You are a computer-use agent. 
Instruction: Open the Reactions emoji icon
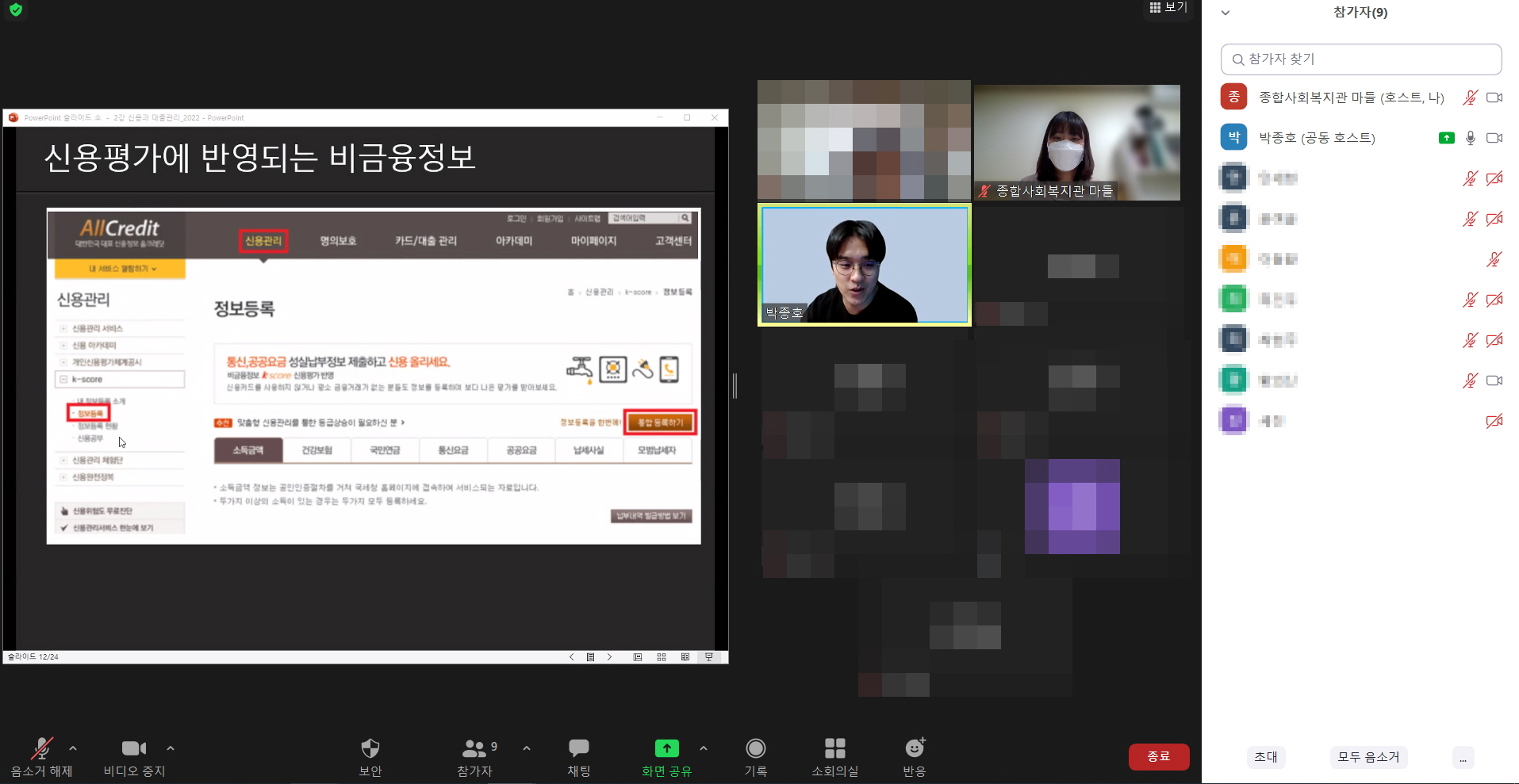tap(914, 748)
